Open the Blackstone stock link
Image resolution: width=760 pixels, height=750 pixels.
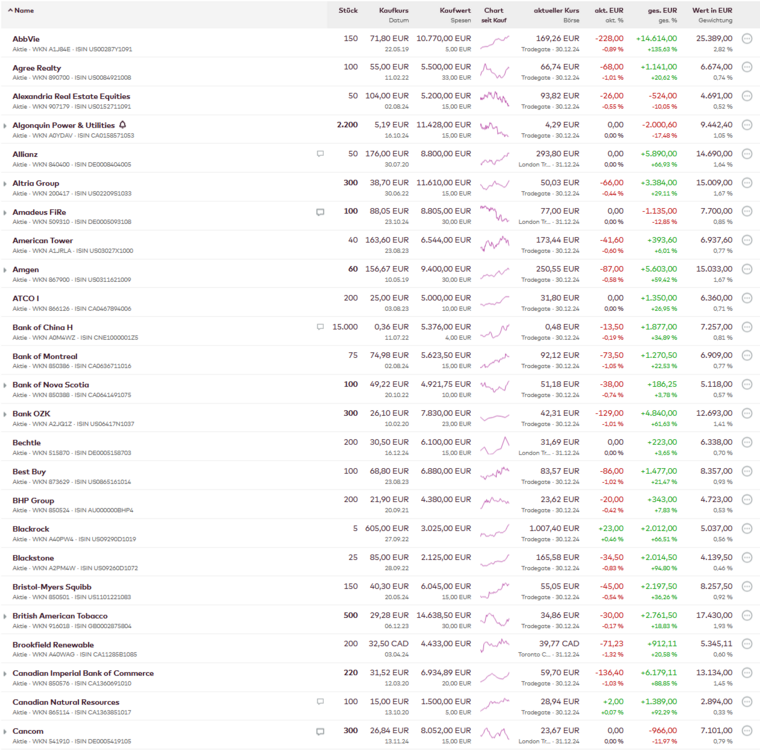33,558
